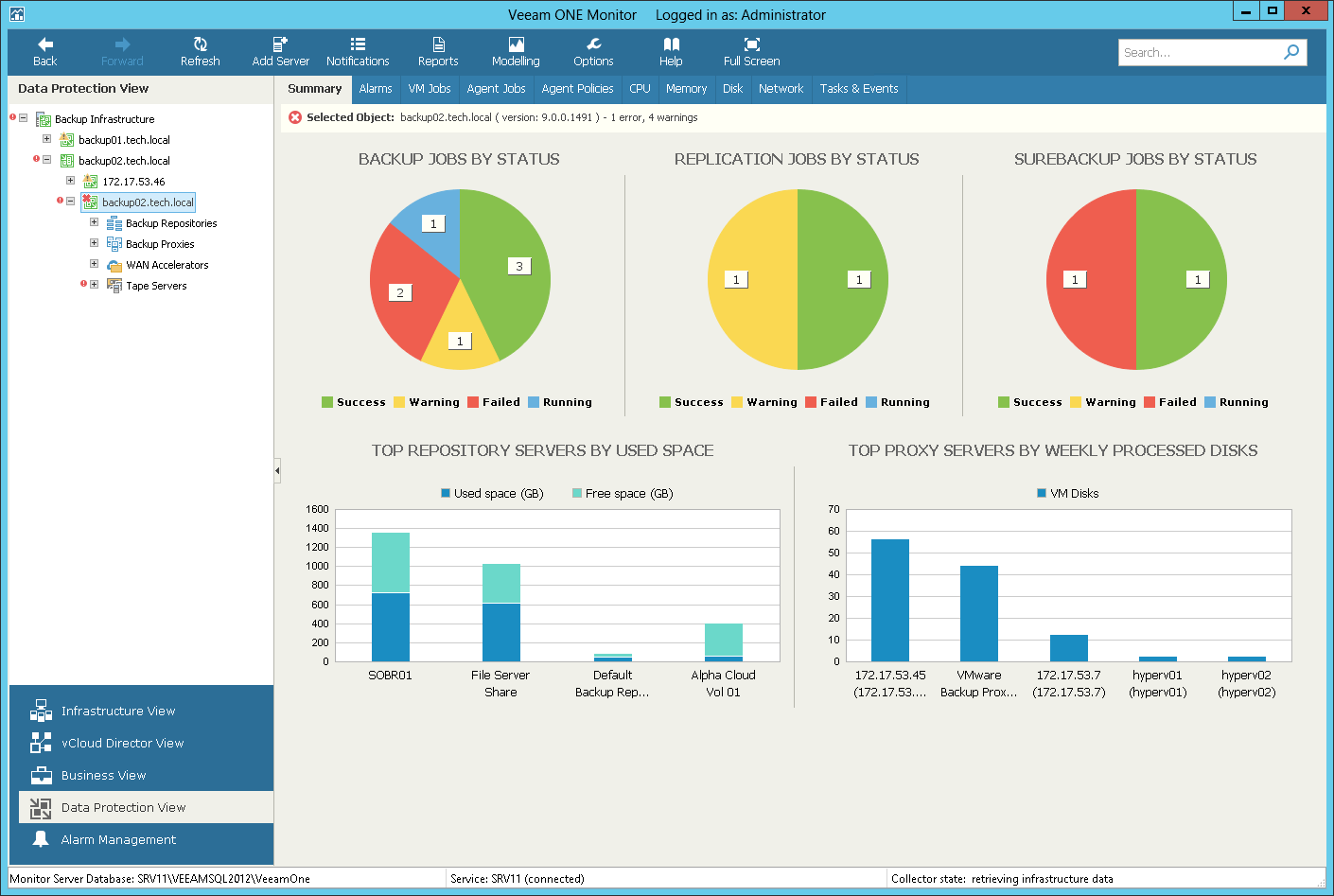Select the backup01.tech.local server icon

click(x=67, y=140)
